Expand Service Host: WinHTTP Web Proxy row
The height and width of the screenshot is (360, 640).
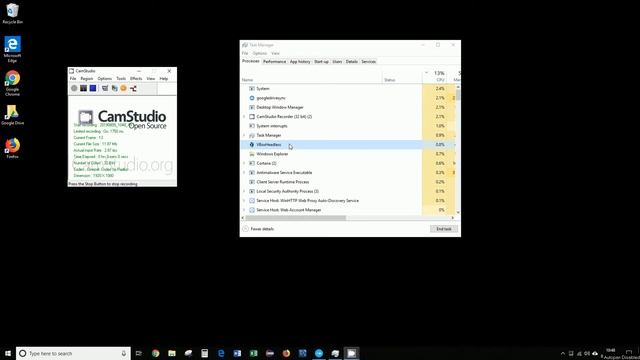[244, 201]
